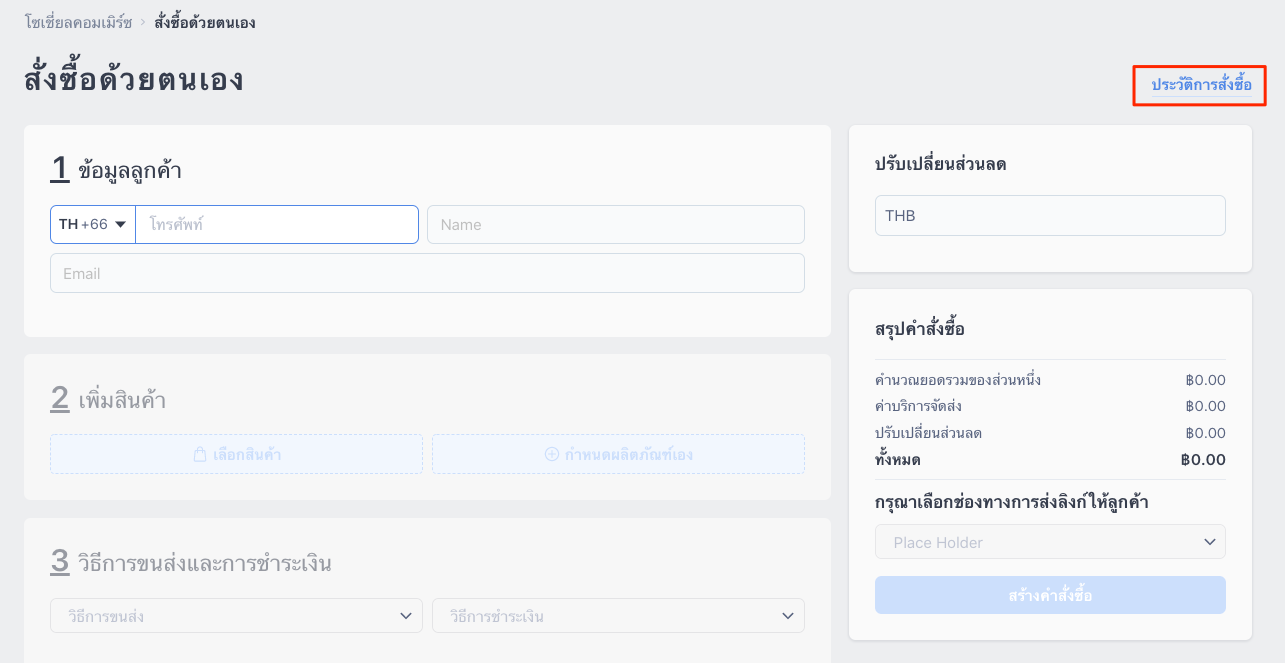The height and width of the screenshot is (663, 1285).
Task: Click กำหนดผลิตภัณฑ์เอง custom product button
Action: coord(618,454)
